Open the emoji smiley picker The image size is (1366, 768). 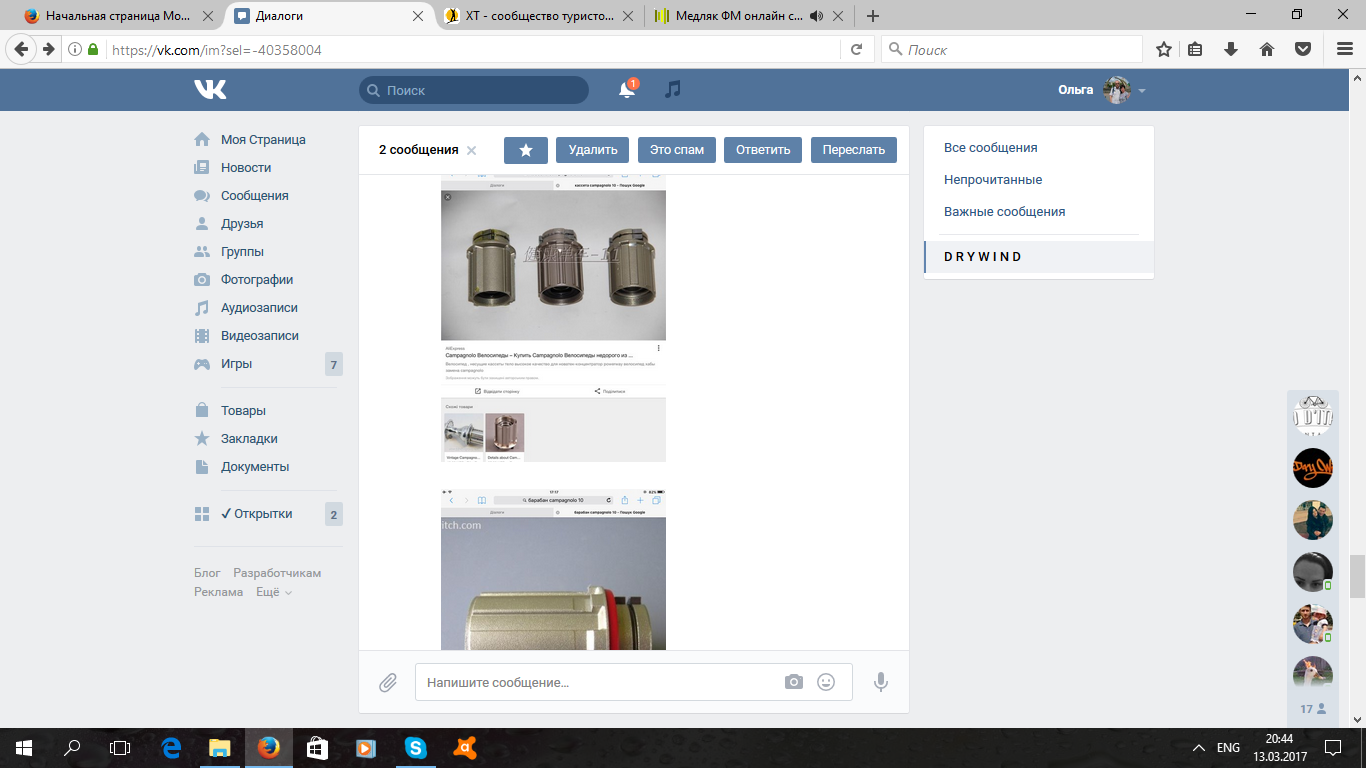pyautogui.click(x=826, y=682)
